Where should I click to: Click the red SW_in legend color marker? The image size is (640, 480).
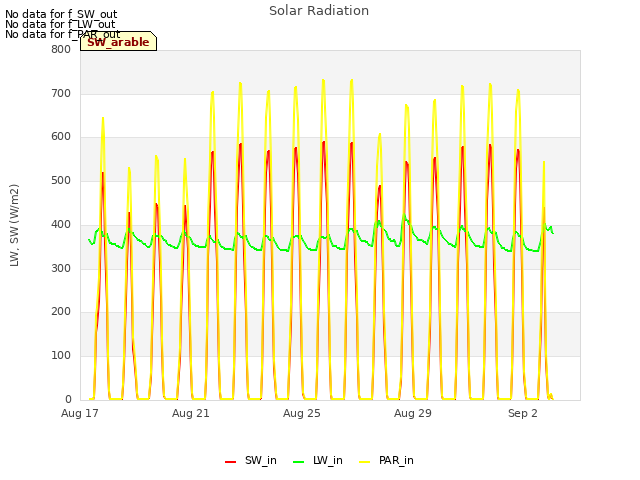tap(231, 462)
